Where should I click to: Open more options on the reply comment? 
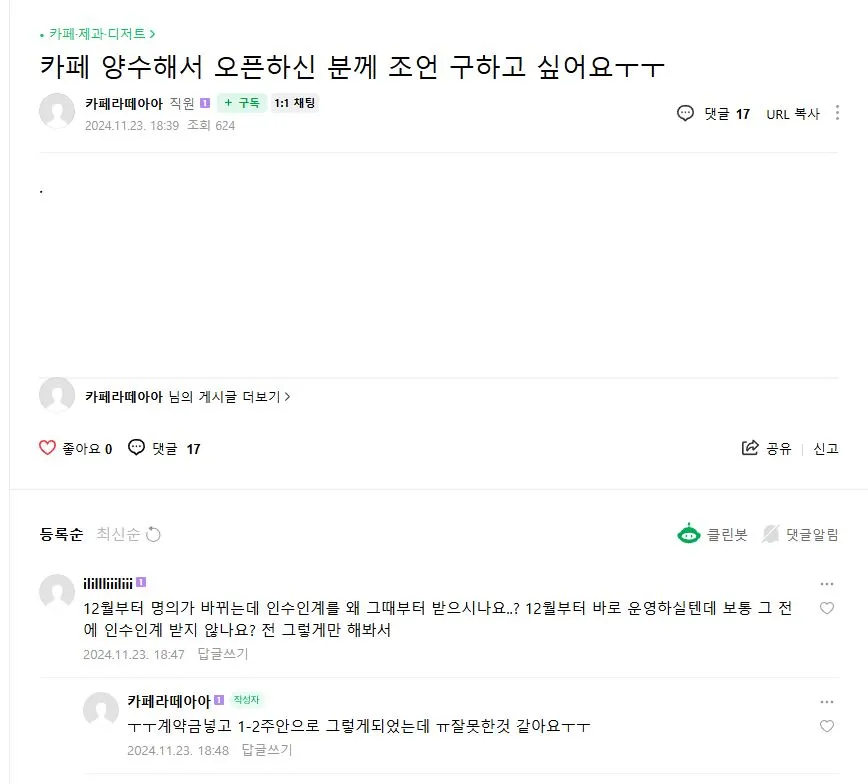click(827, 699)
